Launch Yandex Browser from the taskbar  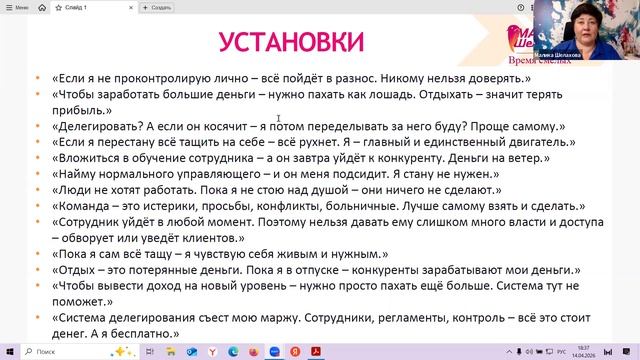point(212,351)
